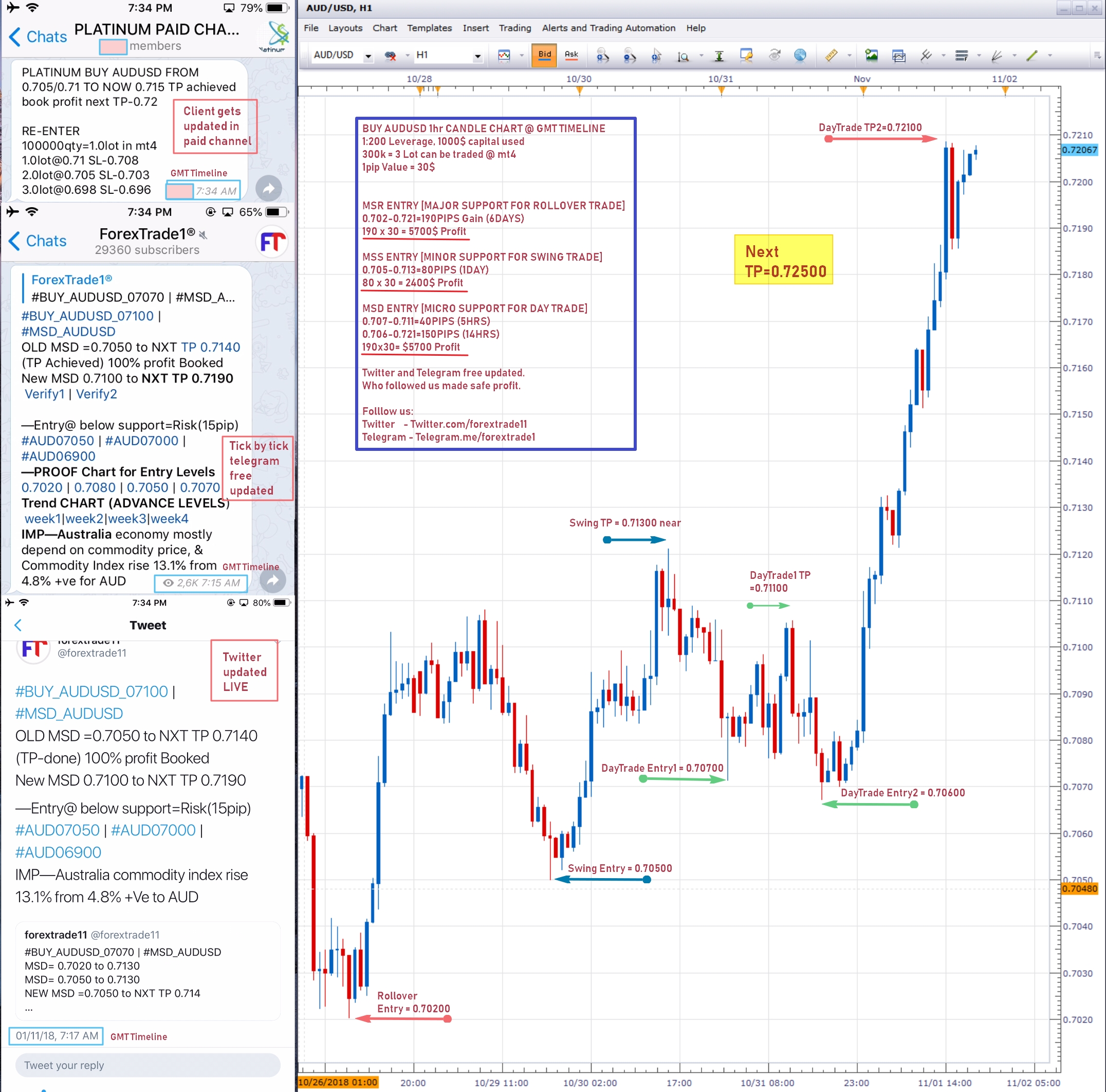Go back to Chats from Platinum channel

[38, 37]
